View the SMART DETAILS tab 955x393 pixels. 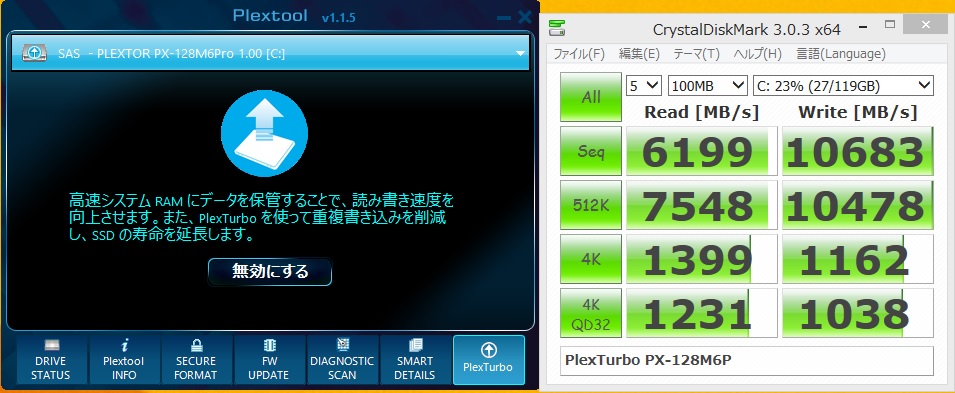pyautogui.click(x=414, y=360)
